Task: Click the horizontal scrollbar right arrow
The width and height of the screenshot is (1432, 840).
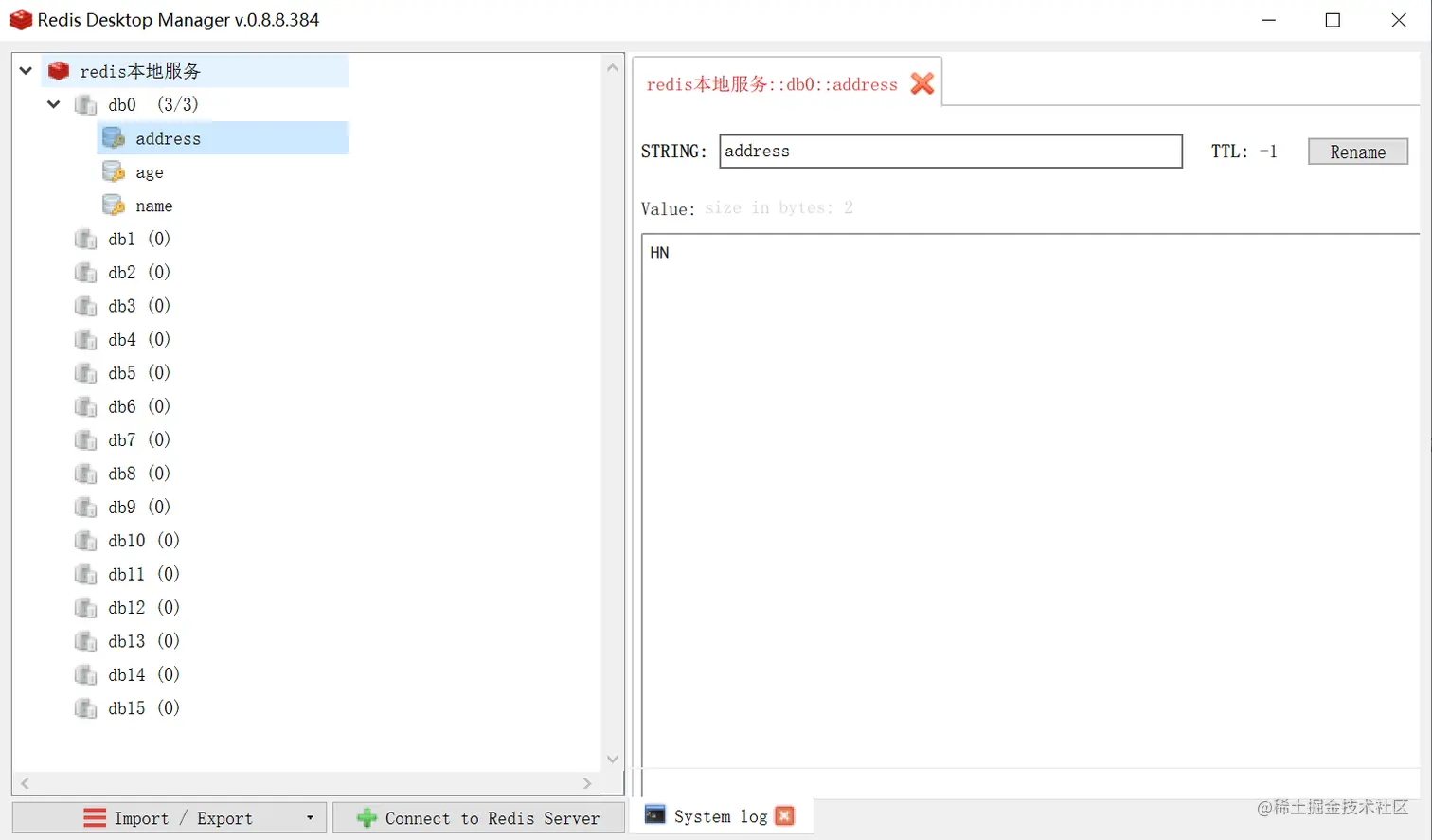Action: (587, 783)
